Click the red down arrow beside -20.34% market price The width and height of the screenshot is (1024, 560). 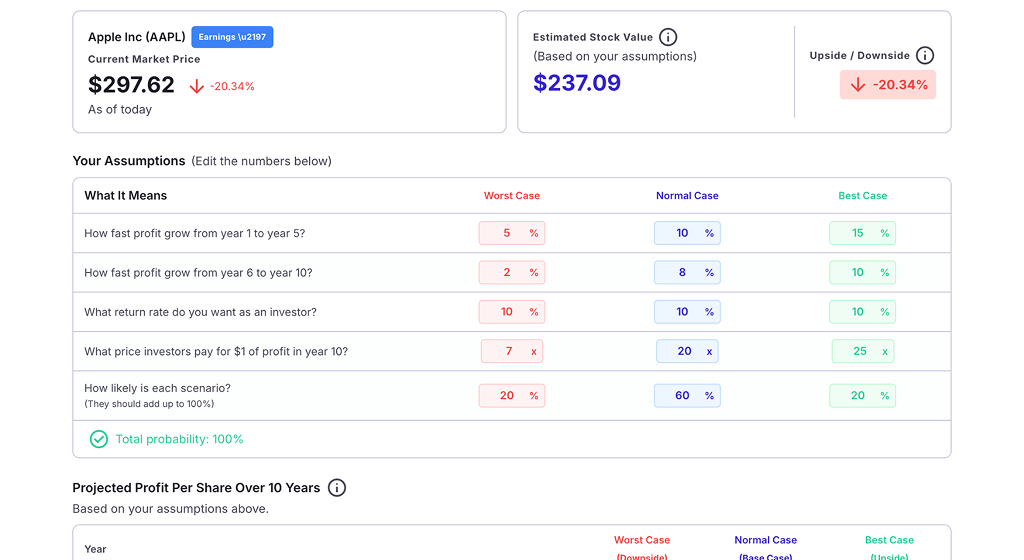(197, 86)
